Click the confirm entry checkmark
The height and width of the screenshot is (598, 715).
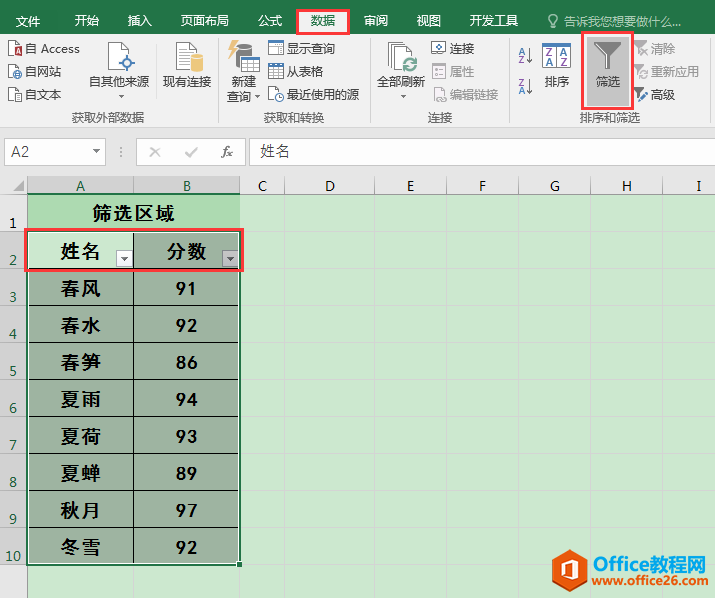(x=191, y=152)
